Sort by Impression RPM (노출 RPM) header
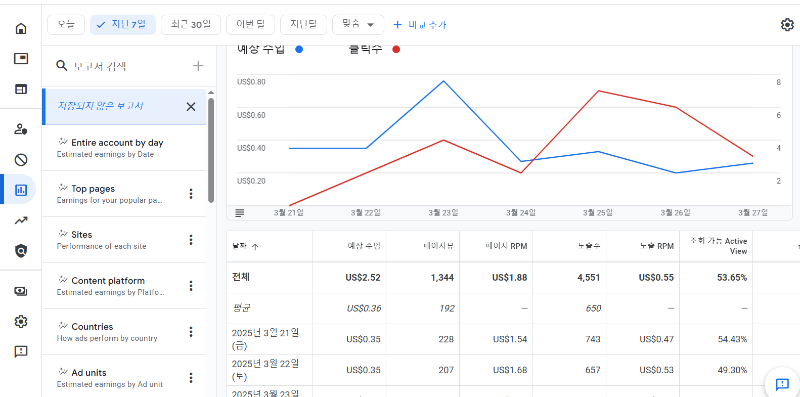Screen dimensions: 800x397 [x=657, y=246]
